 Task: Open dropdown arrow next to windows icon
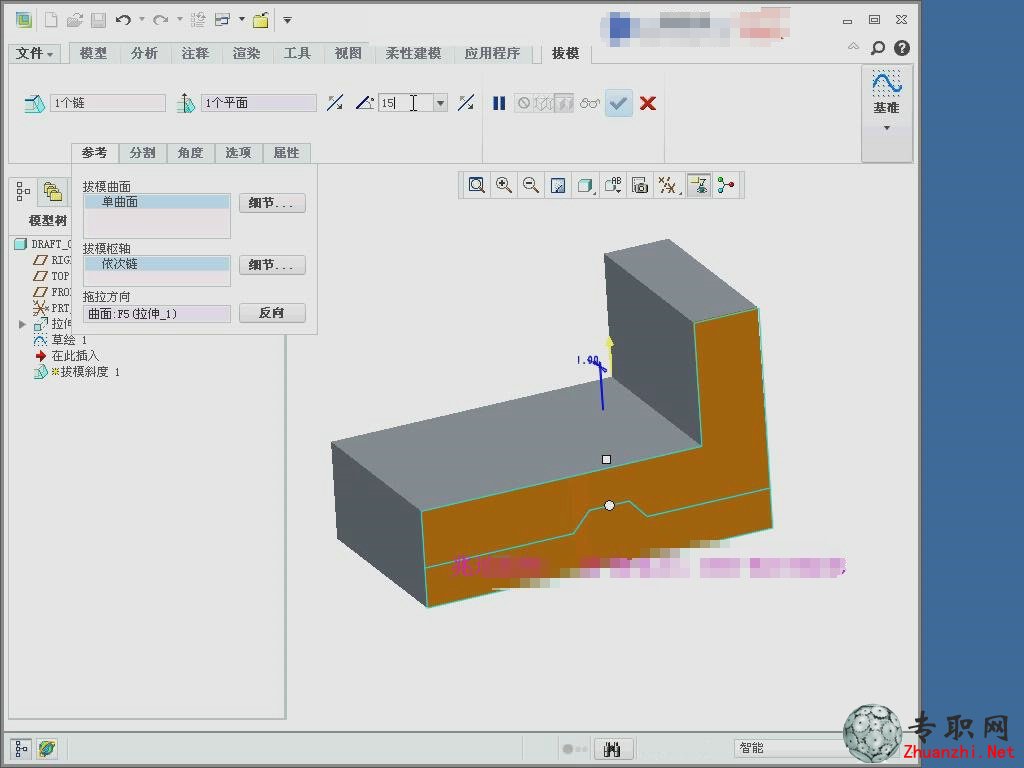pyautogui.click(x=242, y=20)
